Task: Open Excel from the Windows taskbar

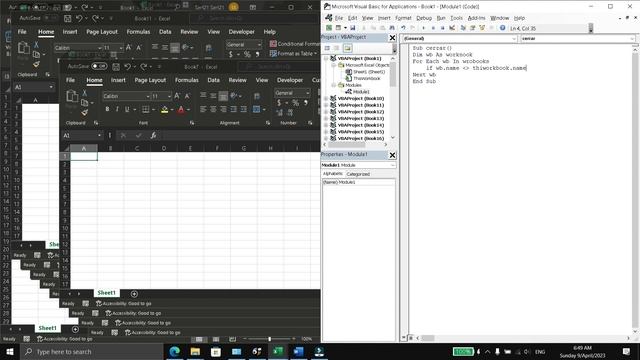Action: point(278,351)
